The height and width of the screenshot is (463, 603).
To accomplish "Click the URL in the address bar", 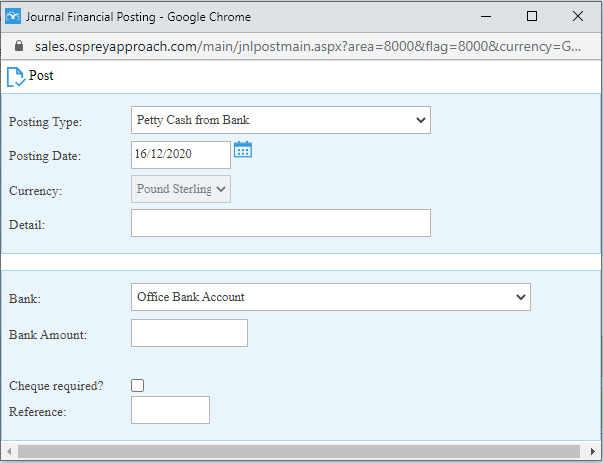I will [x=308, y=47].
